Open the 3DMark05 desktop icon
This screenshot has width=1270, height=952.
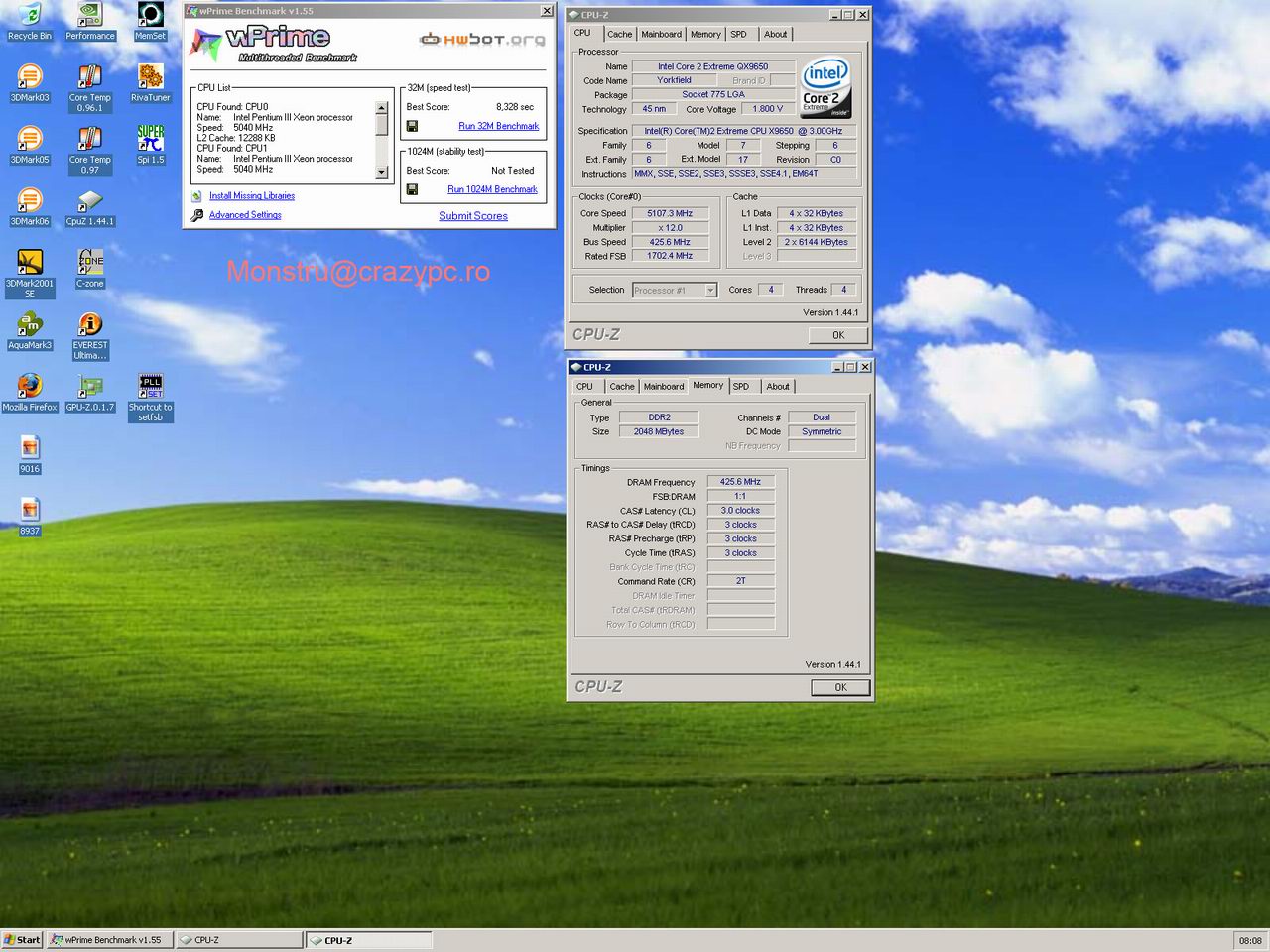coord(30,146)
